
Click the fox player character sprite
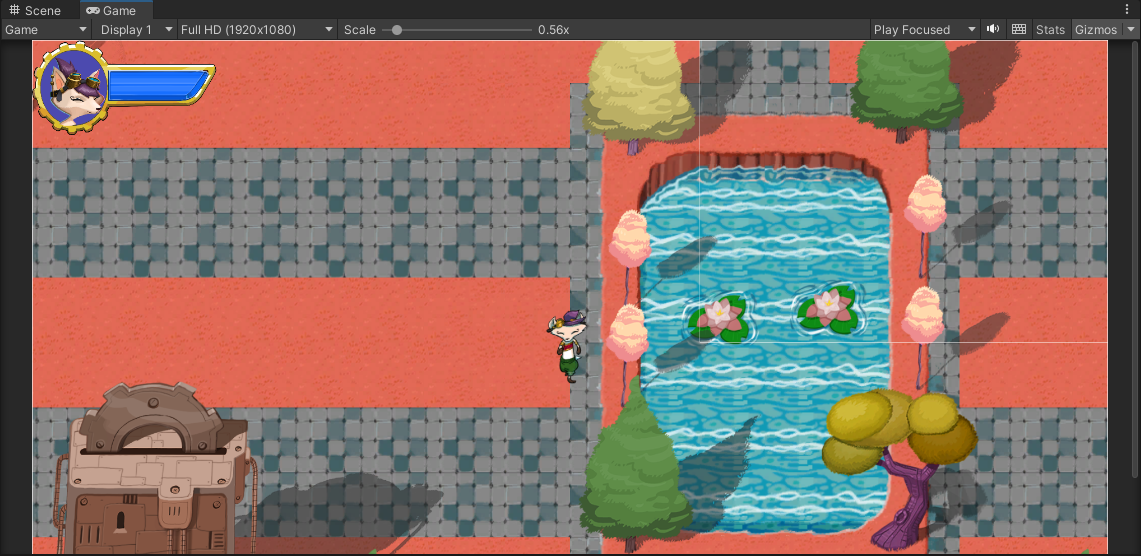pos(567,345)
